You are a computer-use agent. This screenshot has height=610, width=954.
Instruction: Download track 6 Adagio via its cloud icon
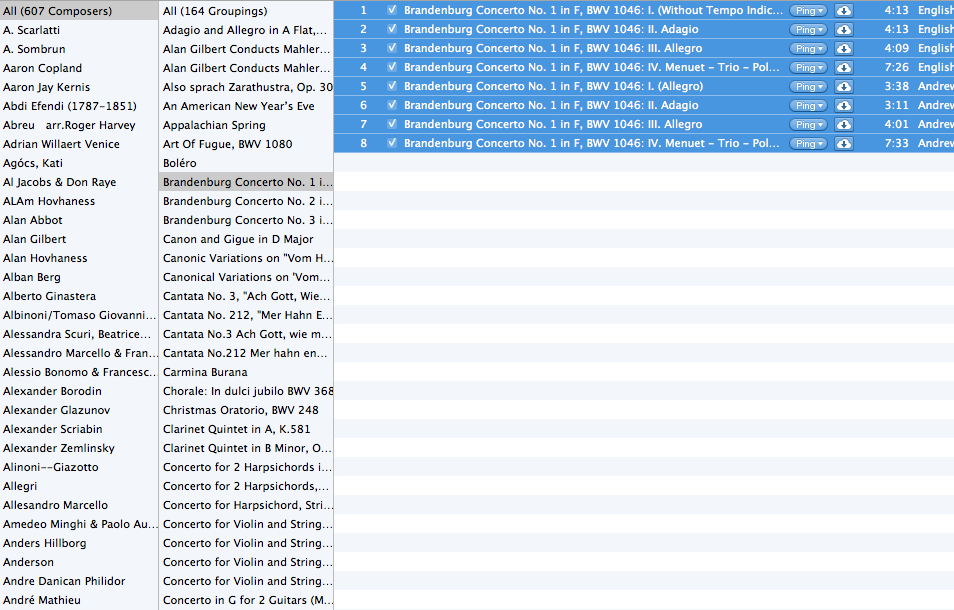[x=843, y=105]
